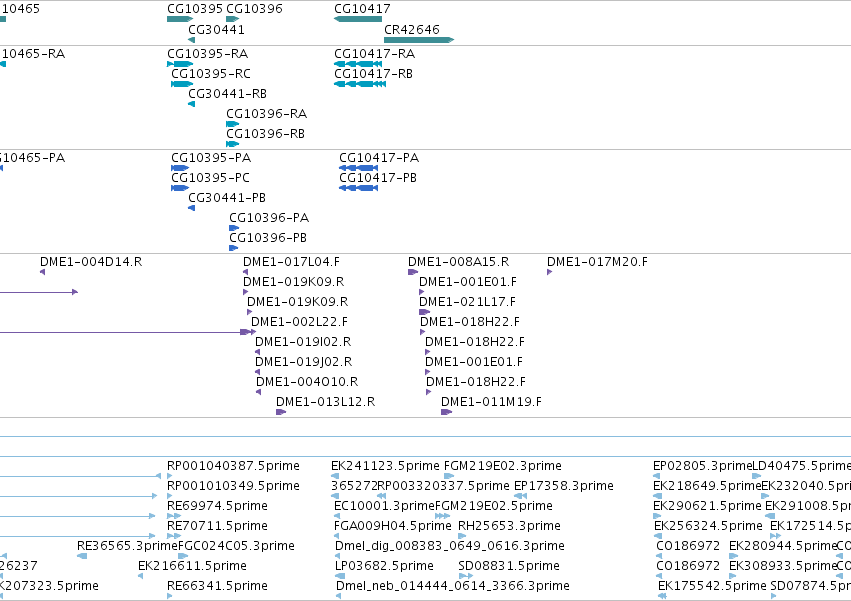851x601 pixels.
Task: Click the CR42646 gene arrow glyph
Action: (x=418, y=40)
